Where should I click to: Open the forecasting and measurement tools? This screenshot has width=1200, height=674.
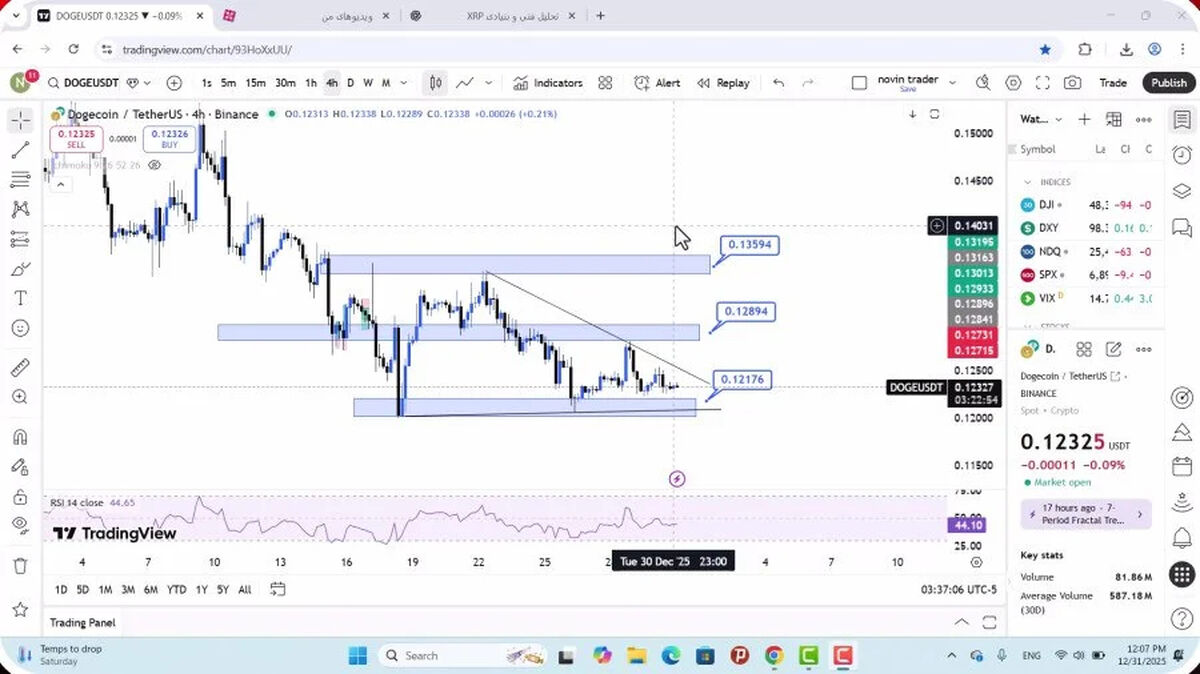point(20,239)
